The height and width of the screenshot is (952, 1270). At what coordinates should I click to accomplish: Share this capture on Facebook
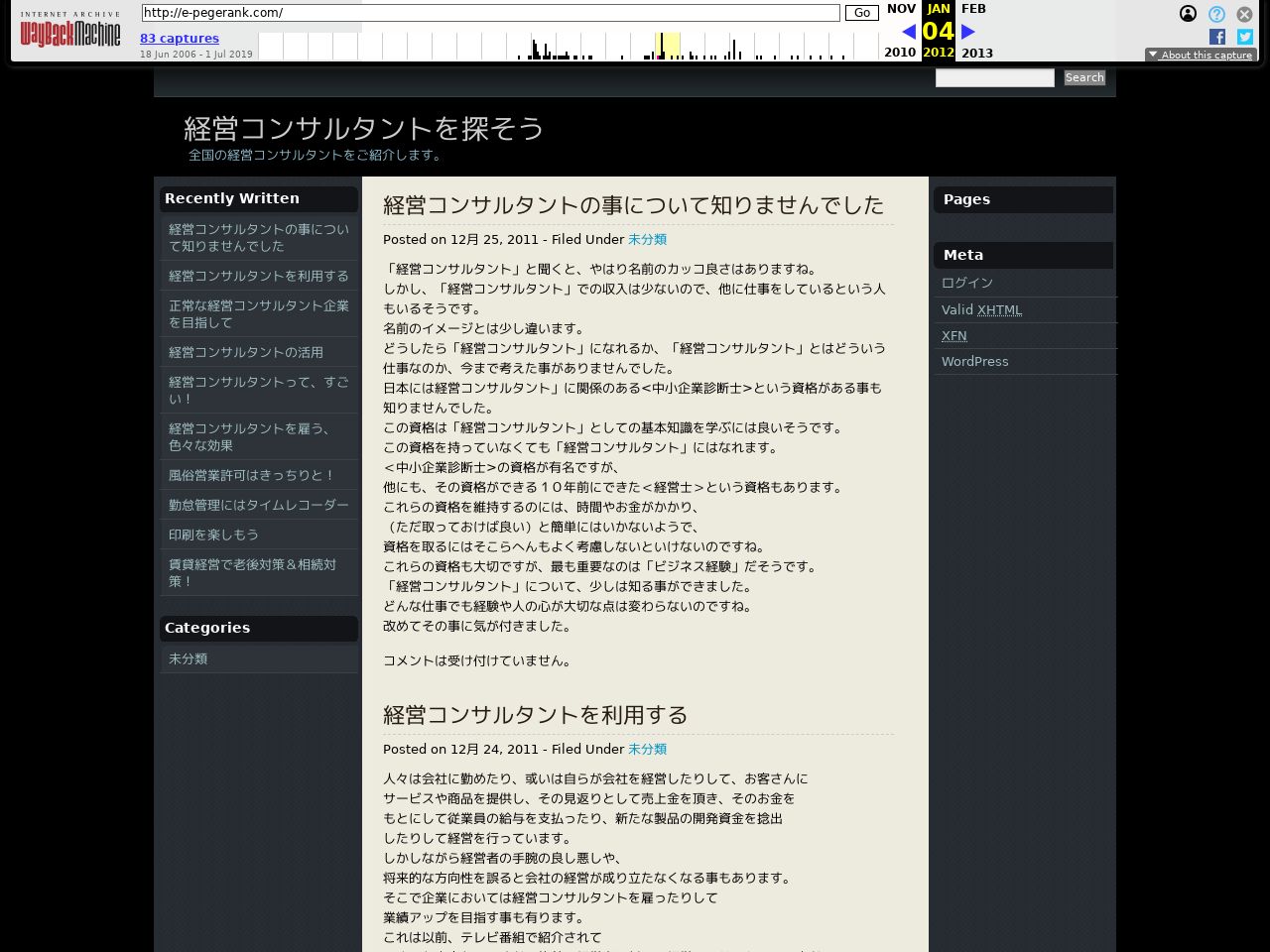1216,37
